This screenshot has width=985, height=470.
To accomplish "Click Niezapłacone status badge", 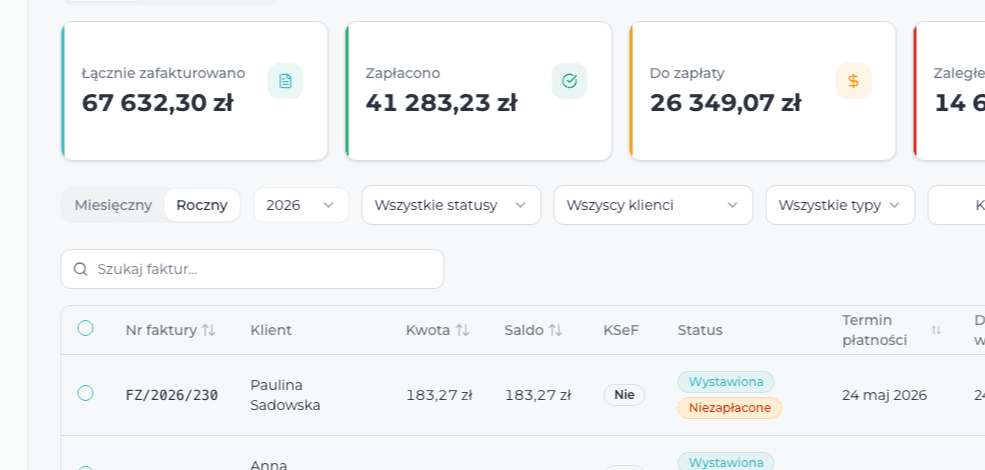I will [x=729, y=408].
